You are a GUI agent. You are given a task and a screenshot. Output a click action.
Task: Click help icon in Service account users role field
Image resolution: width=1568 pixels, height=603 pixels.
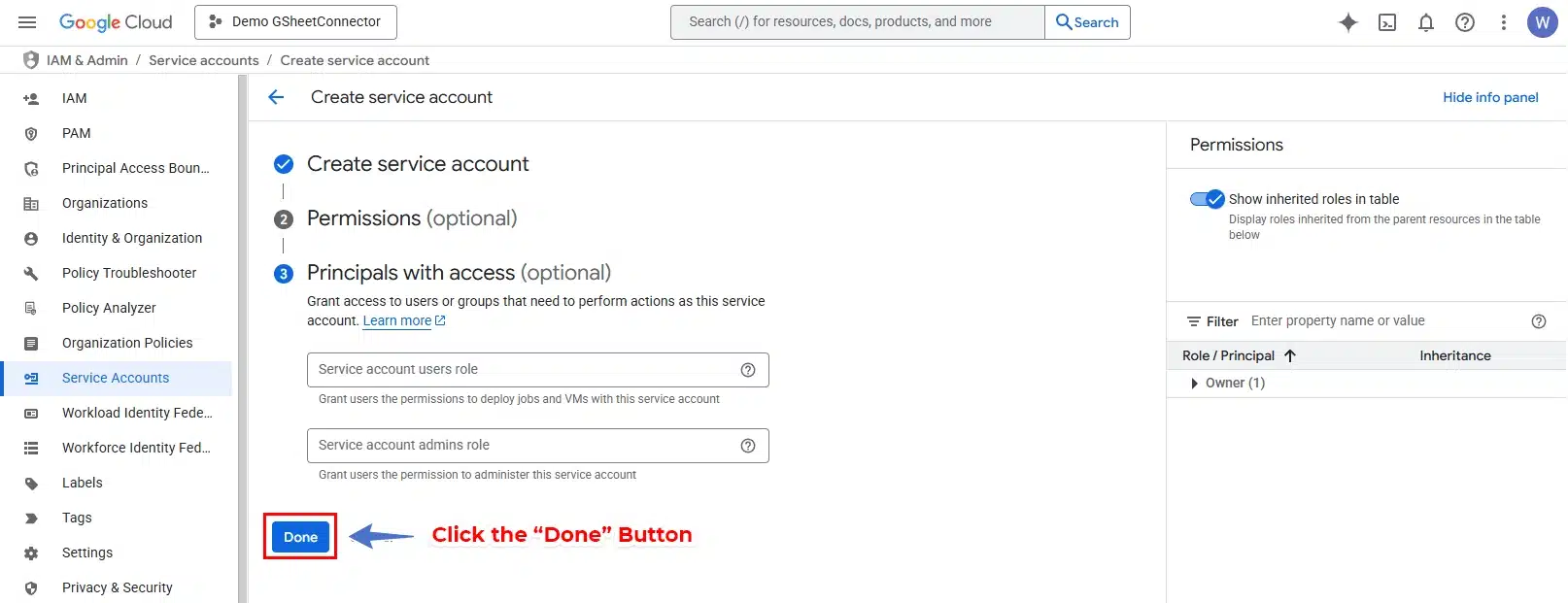tap(748, 370)
